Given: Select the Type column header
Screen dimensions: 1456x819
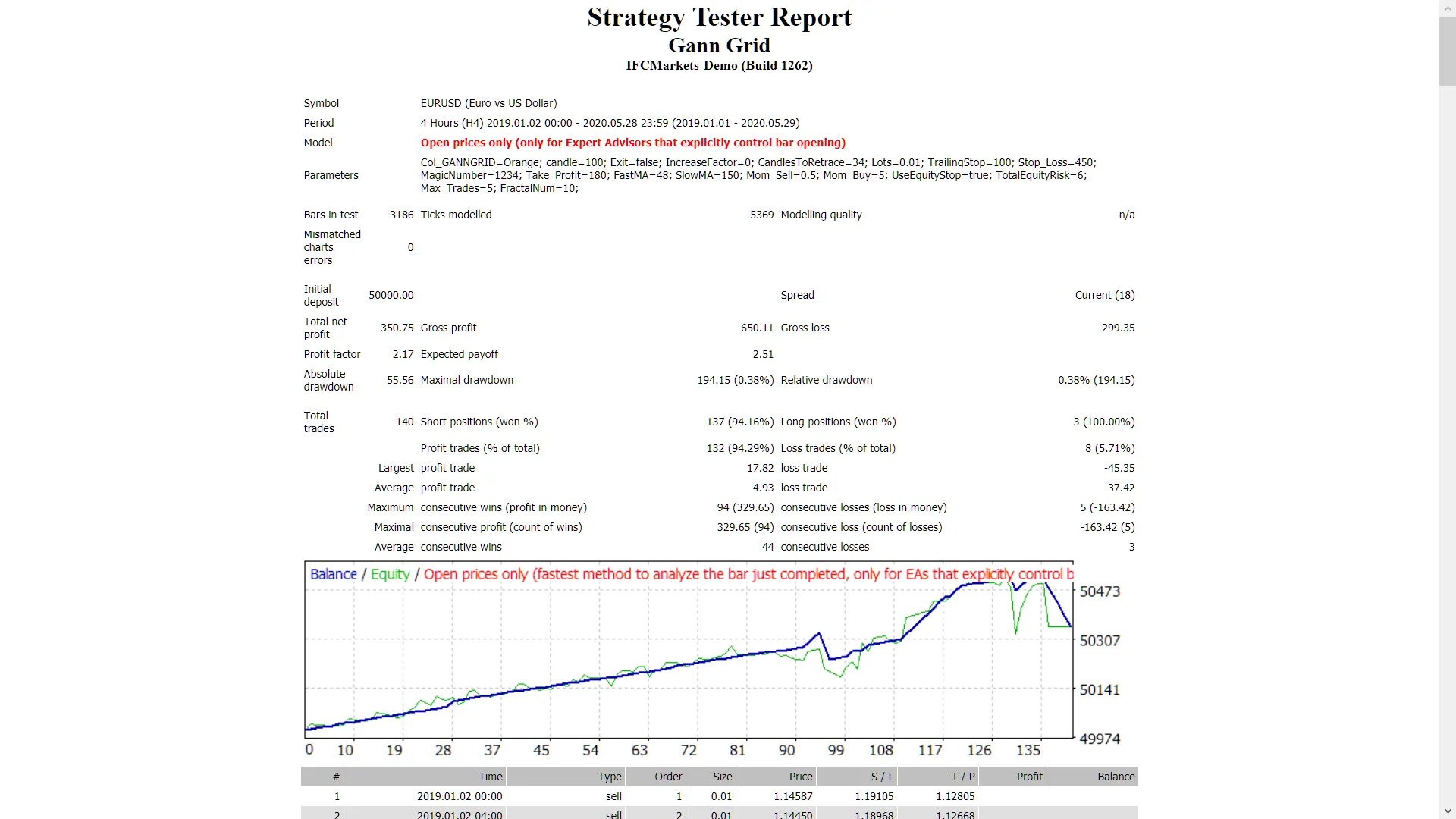Looking at the screenshot, I should 610,776.
